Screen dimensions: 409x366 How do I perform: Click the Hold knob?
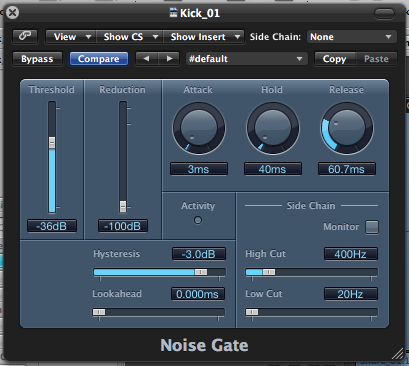[273, 128]
